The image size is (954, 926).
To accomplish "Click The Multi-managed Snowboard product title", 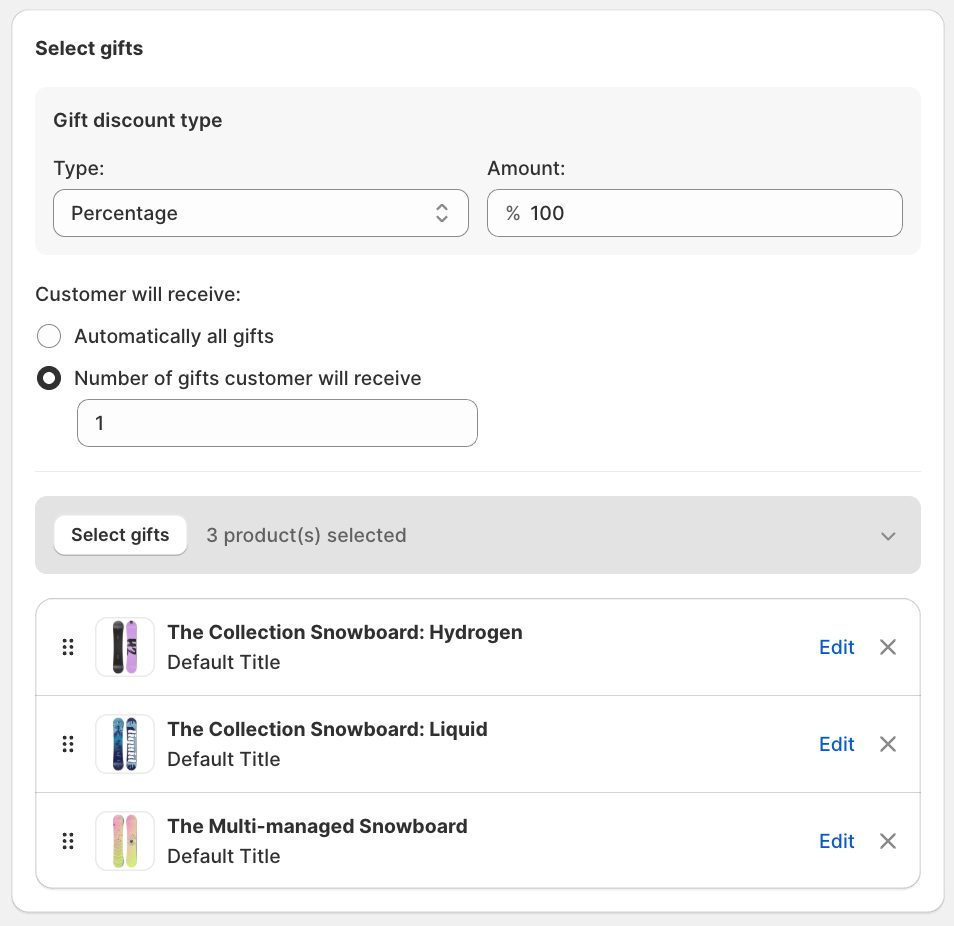I will tap(317, 826).
